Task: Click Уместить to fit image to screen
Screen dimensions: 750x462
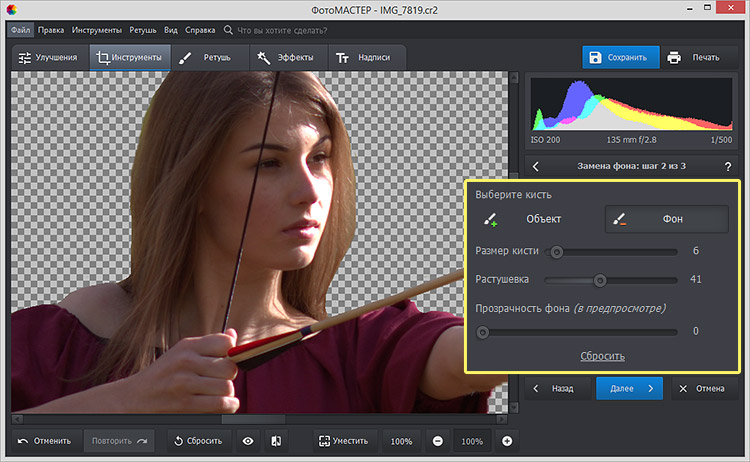Action: pyautogui.click(x=344, y=441)
